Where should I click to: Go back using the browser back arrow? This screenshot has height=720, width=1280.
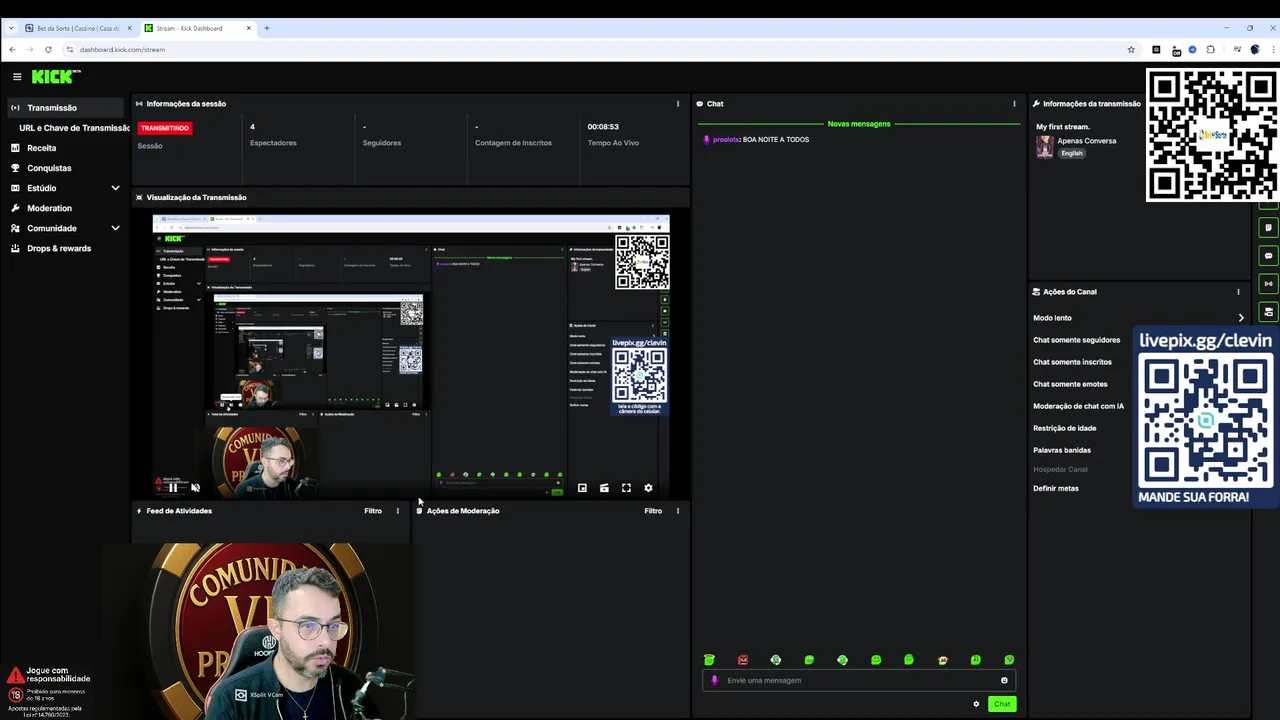(x=12, y=49)
